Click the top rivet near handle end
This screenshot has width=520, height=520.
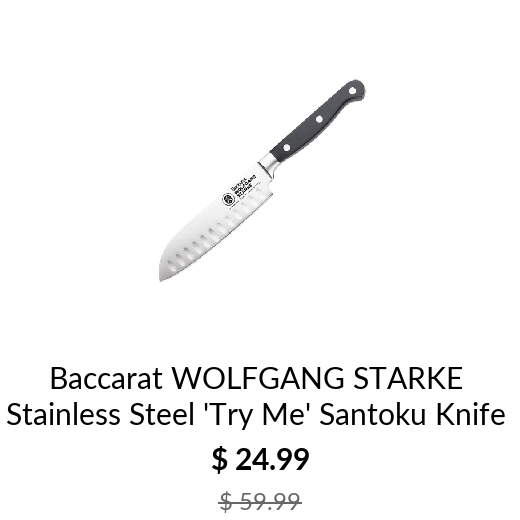click(352, 90)
